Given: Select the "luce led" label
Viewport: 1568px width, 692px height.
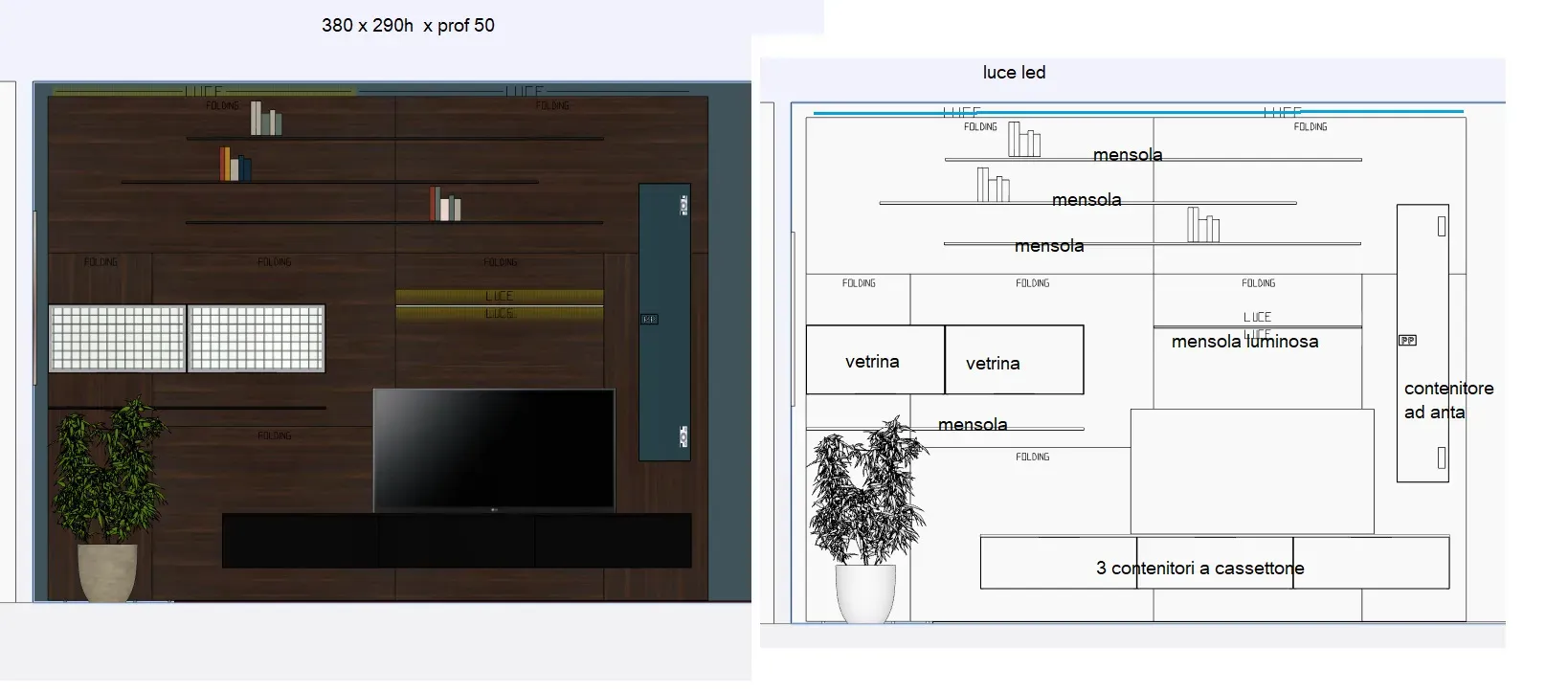Looking at the screenshot, I should pos(1014,73).
